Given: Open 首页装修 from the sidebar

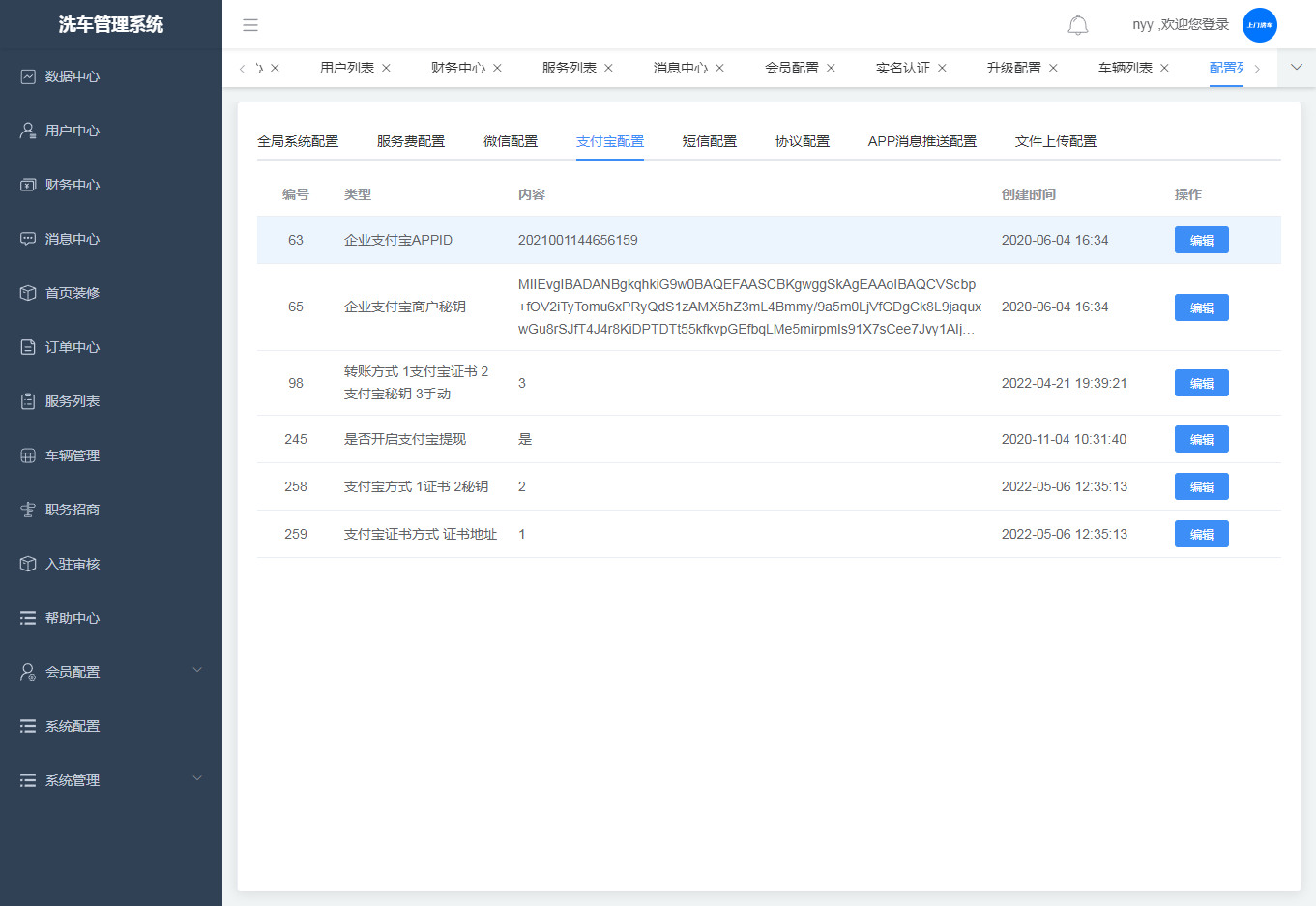Looking at the screenshot, I should click(73, 293).
